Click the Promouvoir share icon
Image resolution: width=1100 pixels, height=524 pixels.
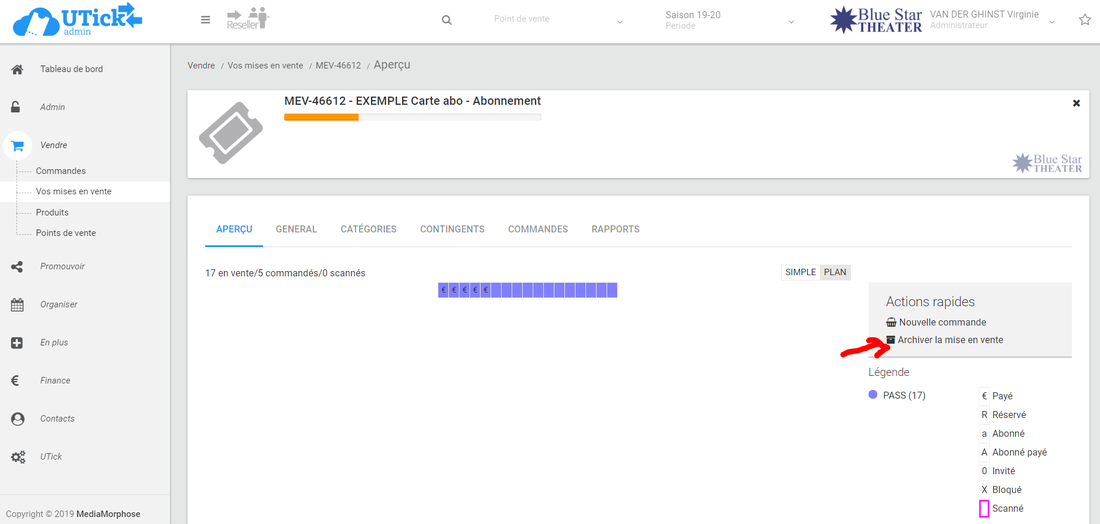pyautogui.click(x=17, y=267)
